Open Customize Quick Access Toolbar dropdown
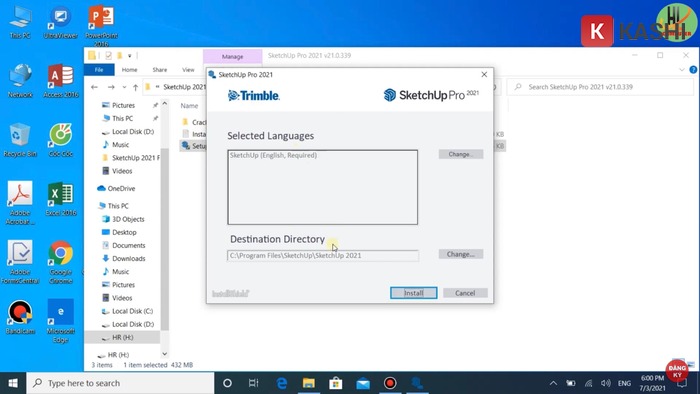The width and height of the screenshot is (700, 394). (129, 56)
